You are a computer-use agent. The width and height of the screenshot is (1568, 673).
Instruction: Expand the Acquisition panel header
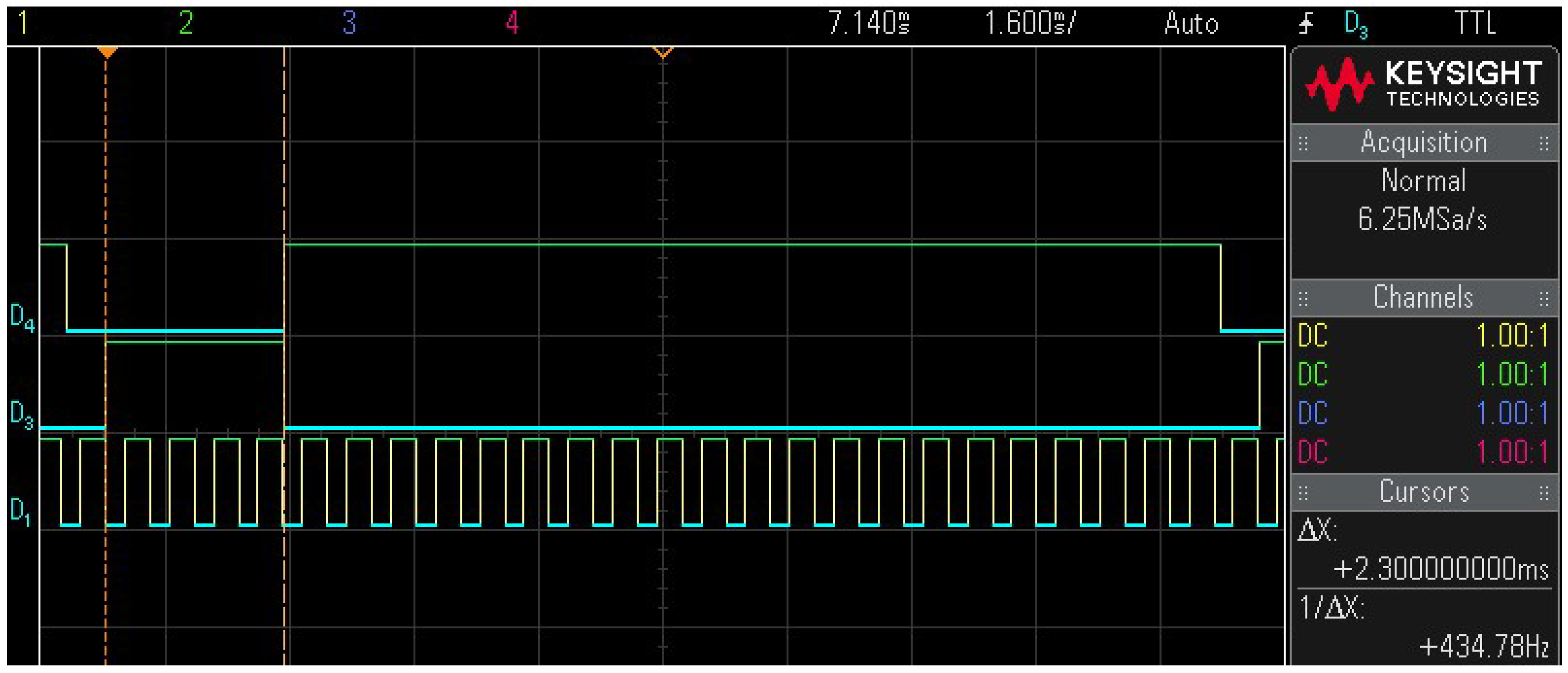tap(1423, 143)
